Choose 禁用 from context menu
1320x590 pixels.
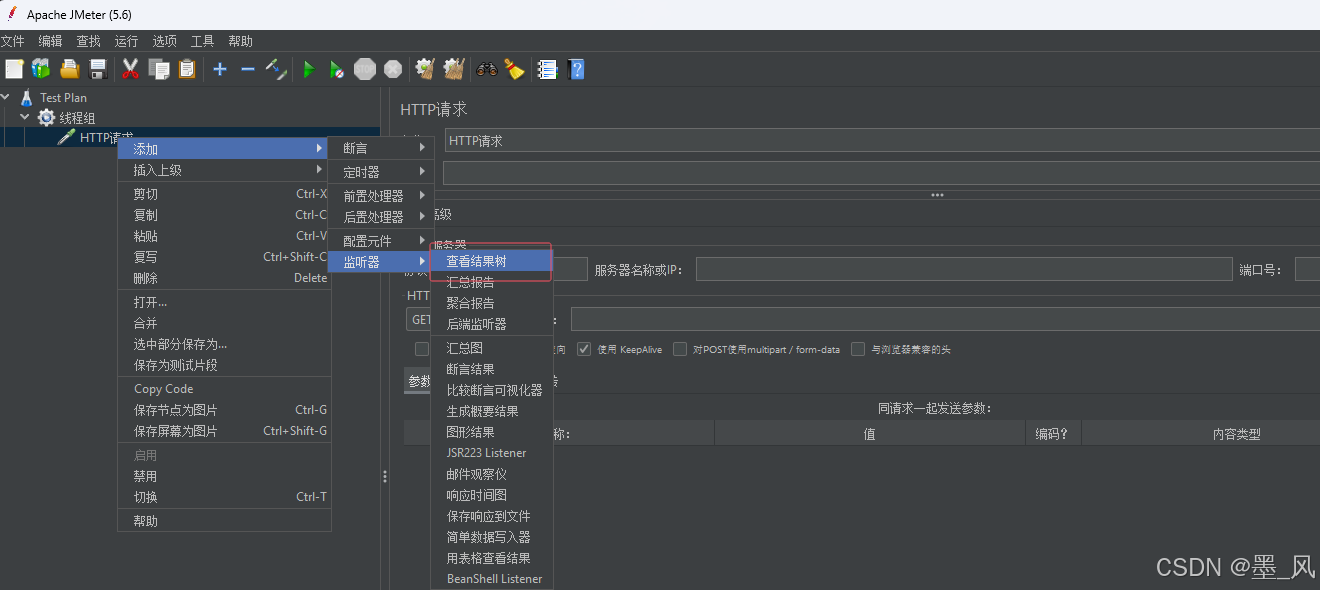click(224, 476)
